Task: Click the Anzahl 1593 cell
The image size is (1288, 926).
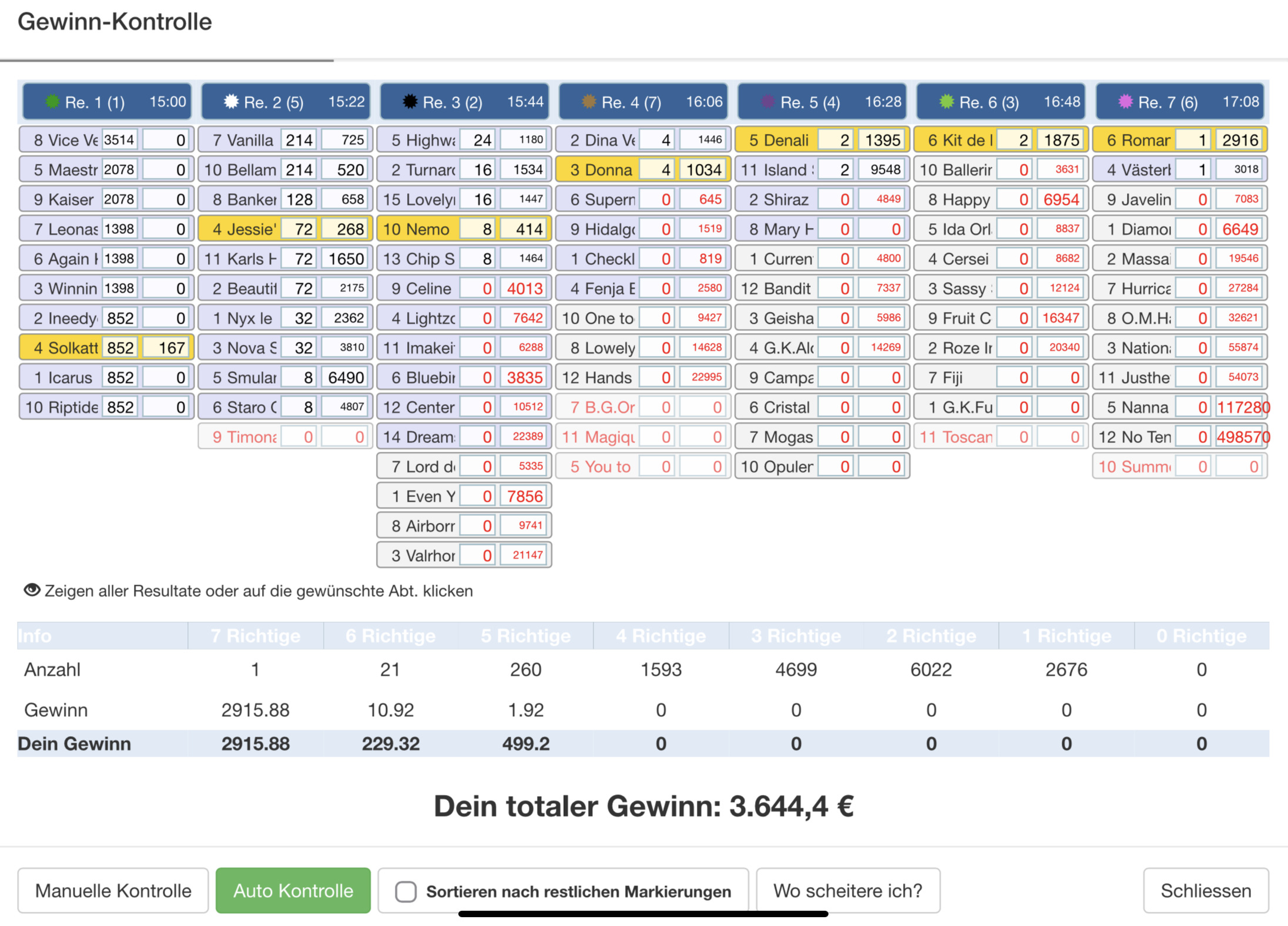Action: coord(661,669)
